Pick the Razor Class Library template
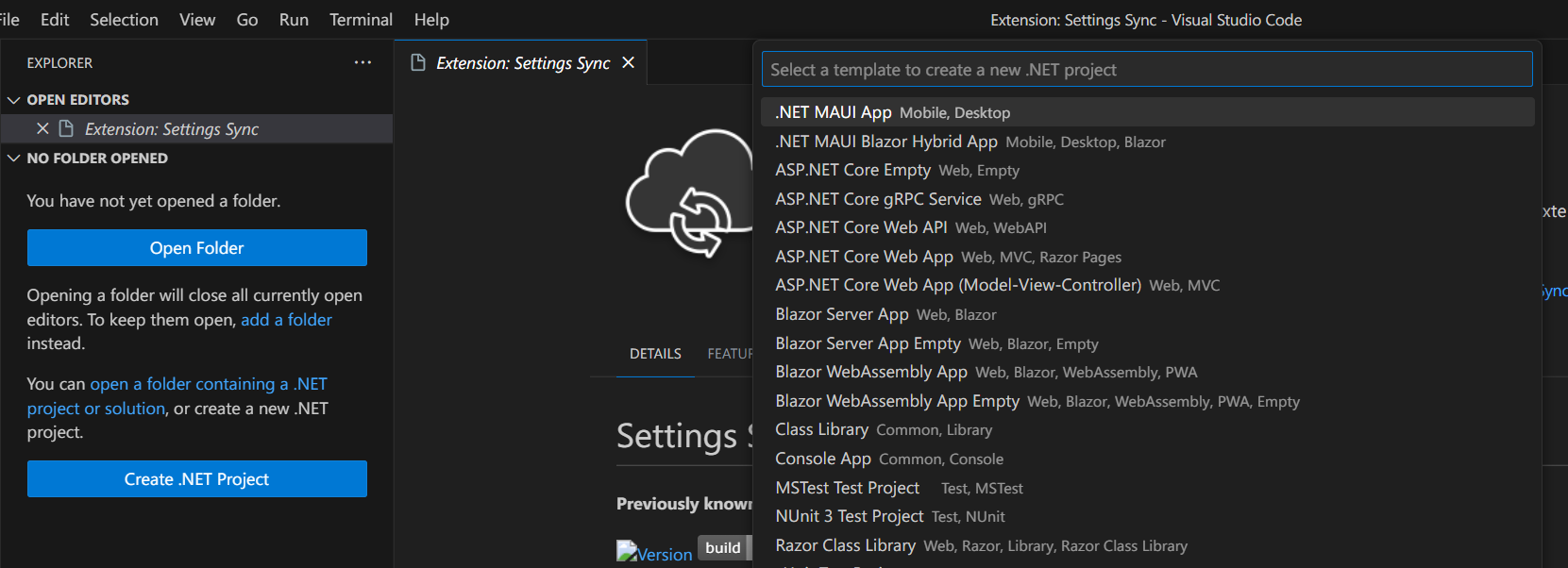The width and height of the screenshot is (1568, 568). point(1147,545)
